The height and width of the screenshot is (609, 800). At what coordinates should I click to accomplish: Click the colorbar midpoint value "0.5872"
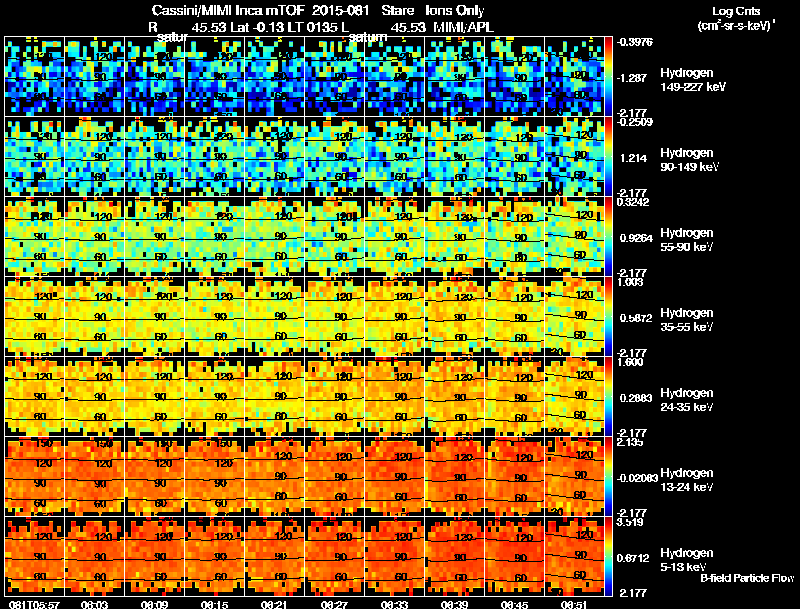click(x=636, y=318)
